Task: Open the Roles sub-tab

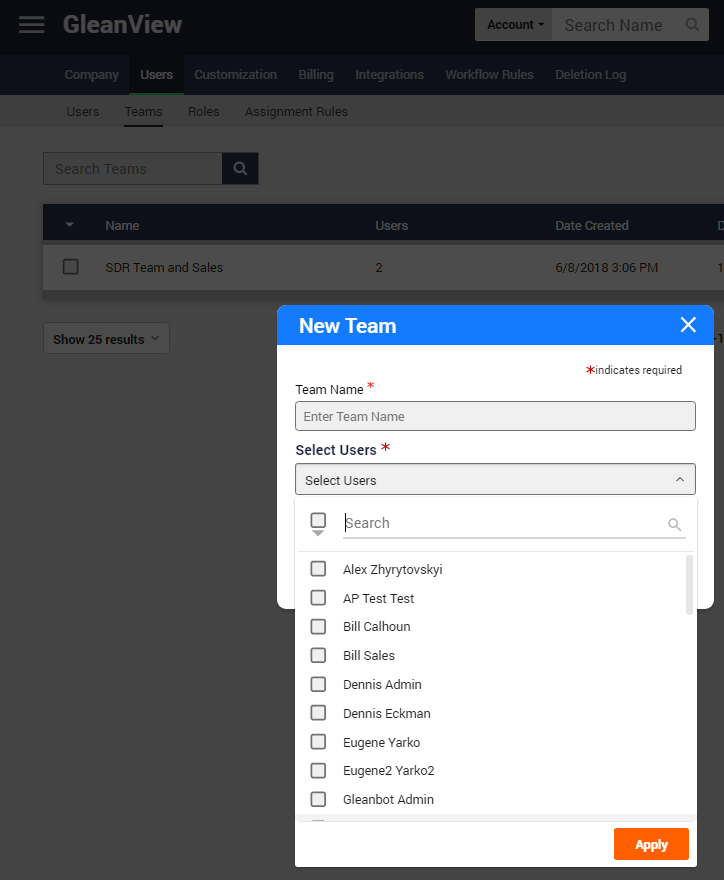Action: pos(204,112)
